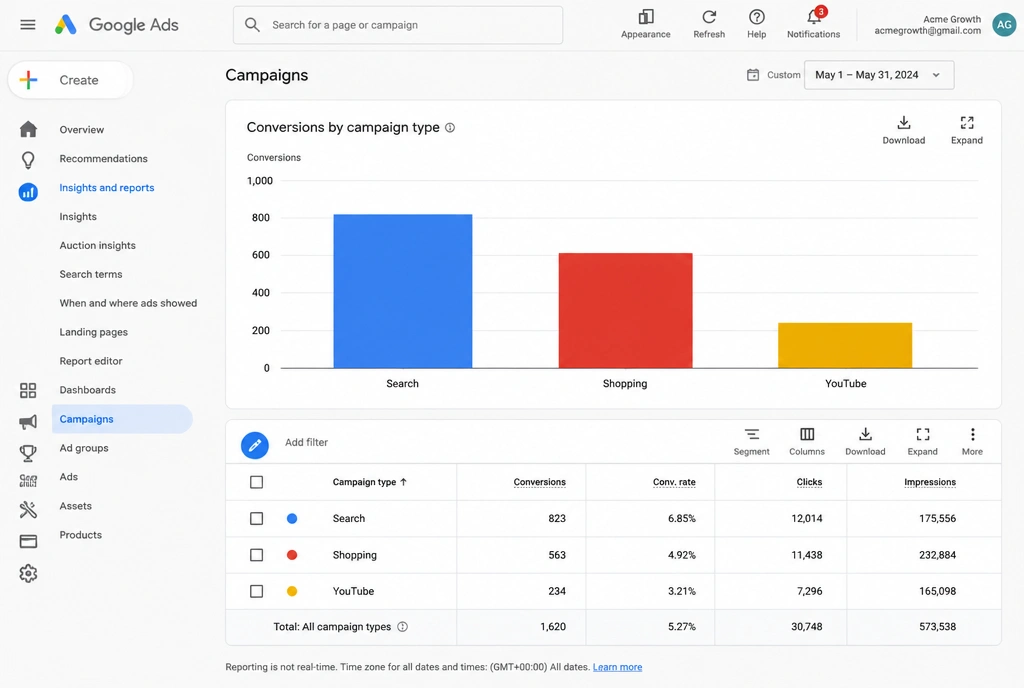
Task: Click the Create button
Action: 71,80
